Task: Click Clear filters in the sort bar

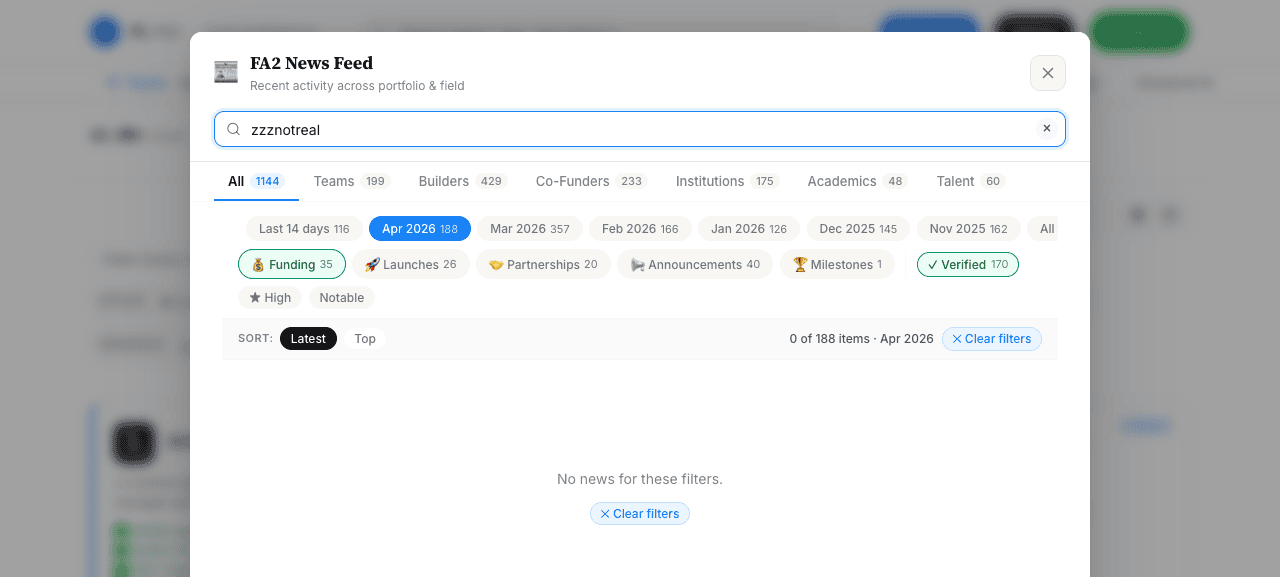Action: point(992,339)
